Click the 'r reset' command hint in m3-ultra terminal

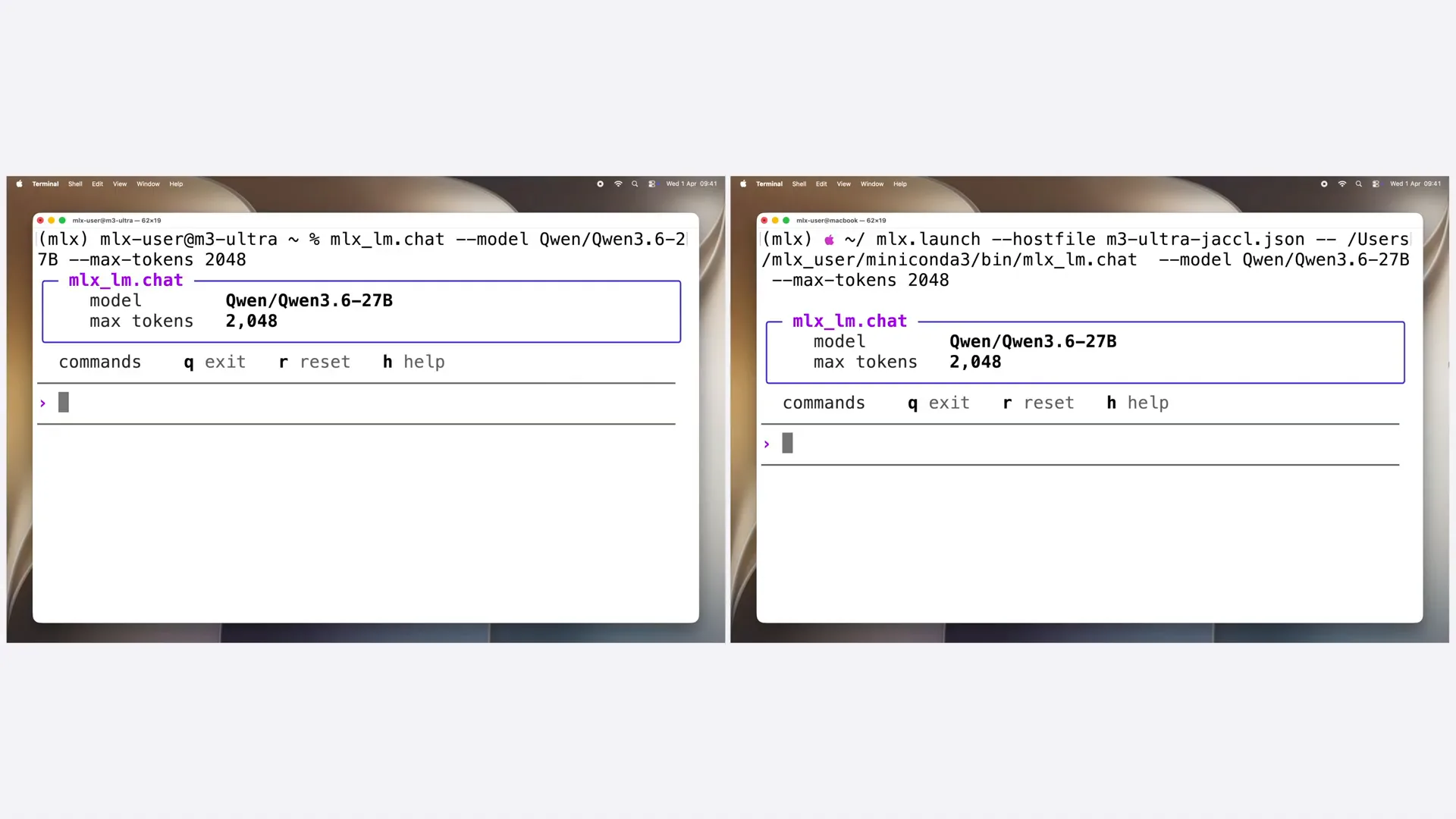(315, 362)
